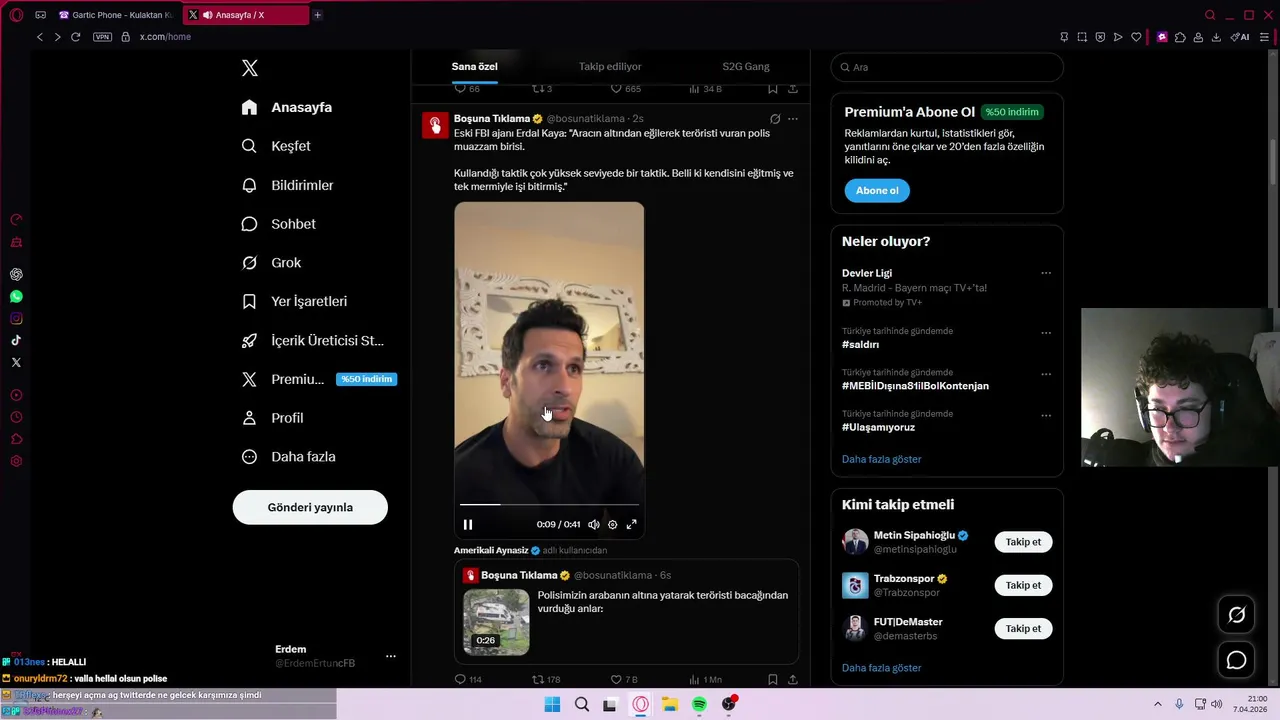Click Daha fazla göster under suggestions
The image size is (1280, 720).
[881, 668]
